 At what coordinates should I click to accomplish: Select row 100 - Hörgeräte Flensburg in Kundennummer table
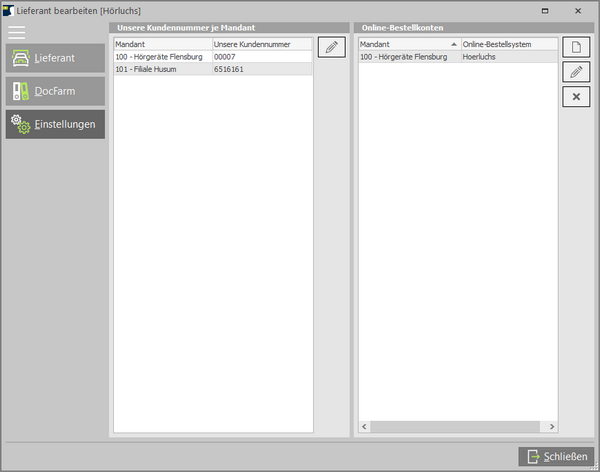tap(162, 57)
